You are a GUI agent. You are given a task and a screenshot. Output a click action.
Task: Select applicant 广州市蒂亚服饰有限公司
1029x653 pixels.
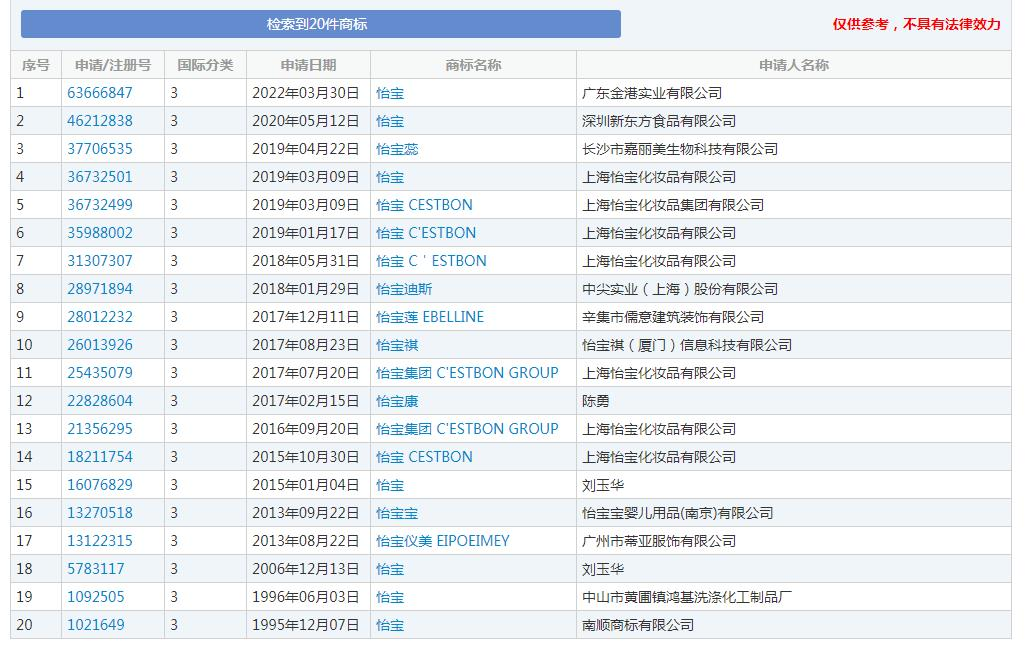click(659, 541)
